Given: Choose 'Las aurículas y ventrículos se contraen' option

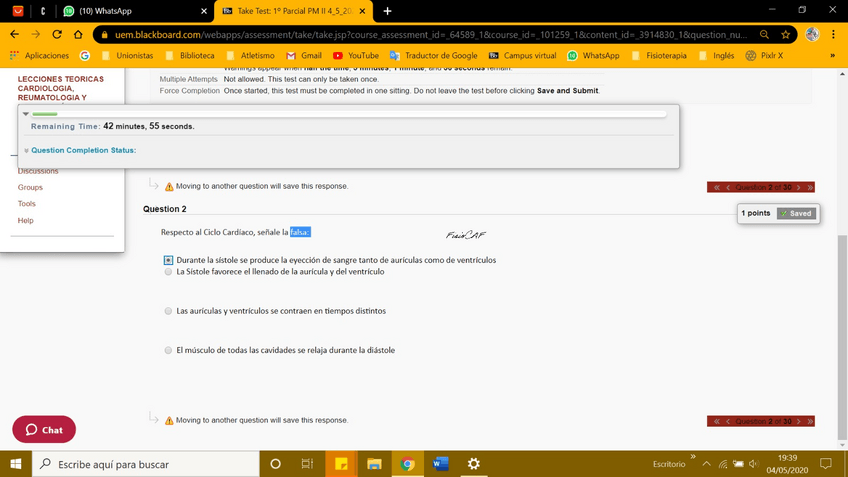Looking at the screenshot, I should pos(168,311).
